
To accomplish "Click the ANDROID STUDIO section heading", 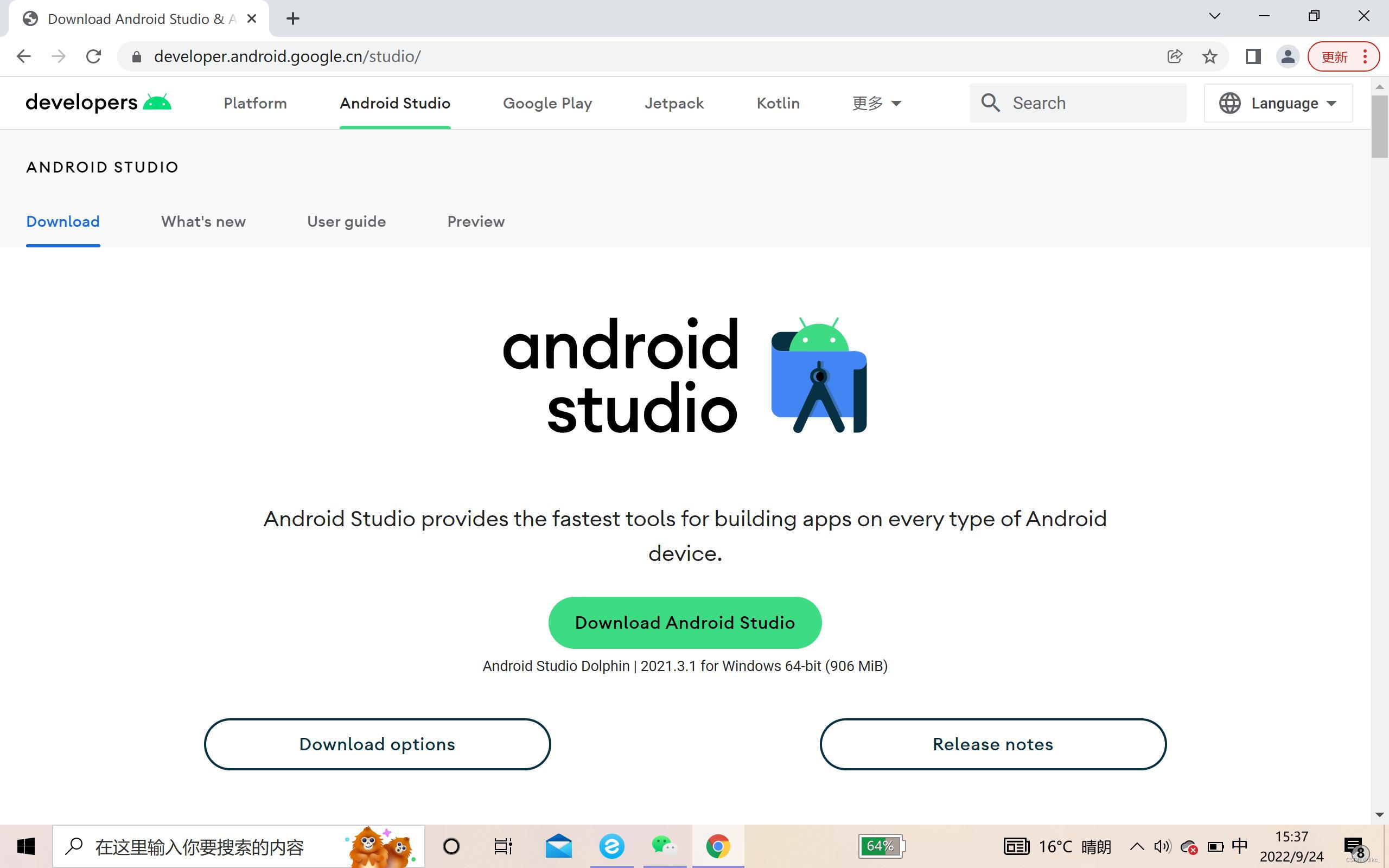I will (x=102, y=167).
